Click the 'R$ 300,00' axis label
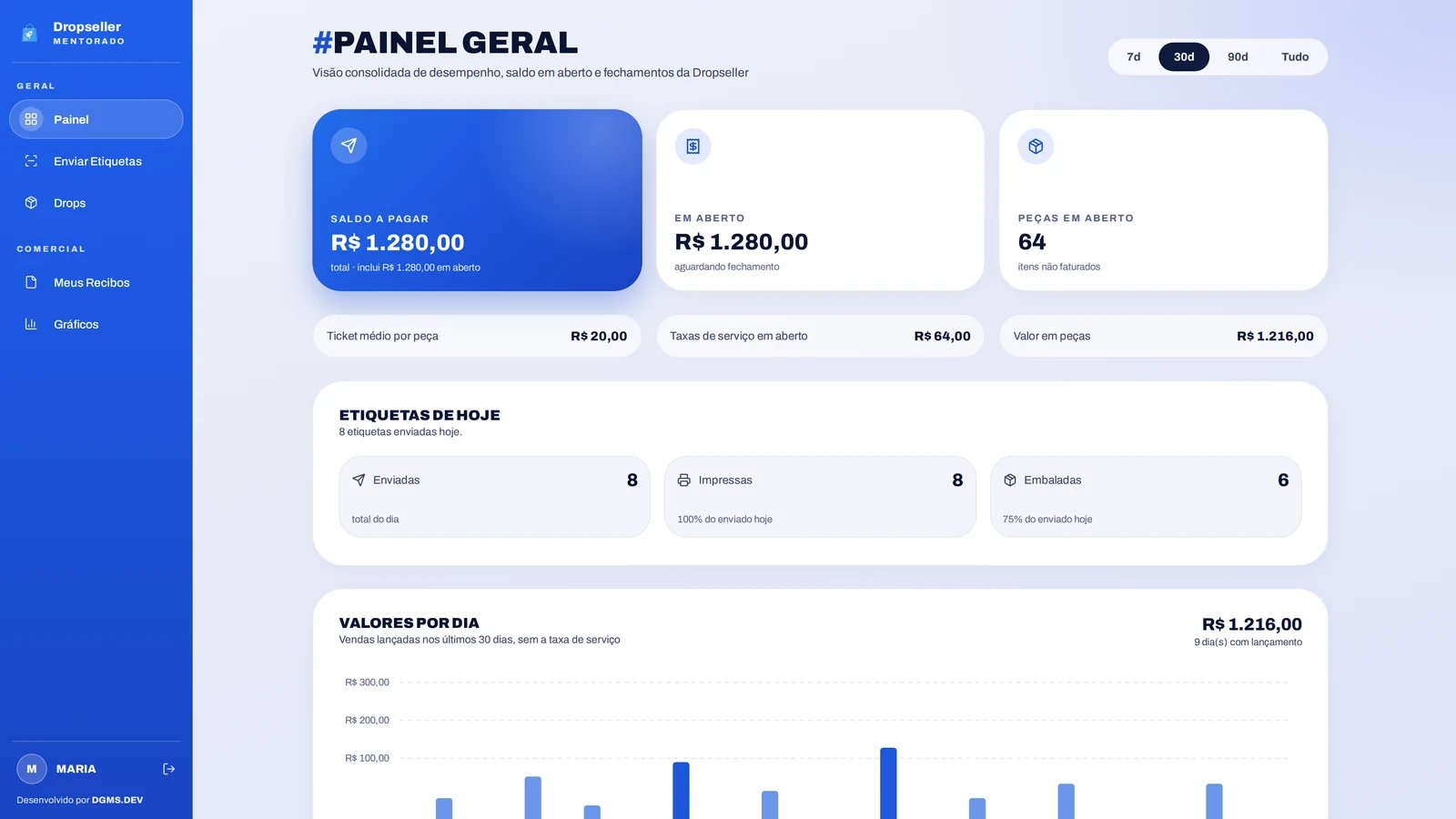Screen dimensions: 1456x819 pos(367,682)
